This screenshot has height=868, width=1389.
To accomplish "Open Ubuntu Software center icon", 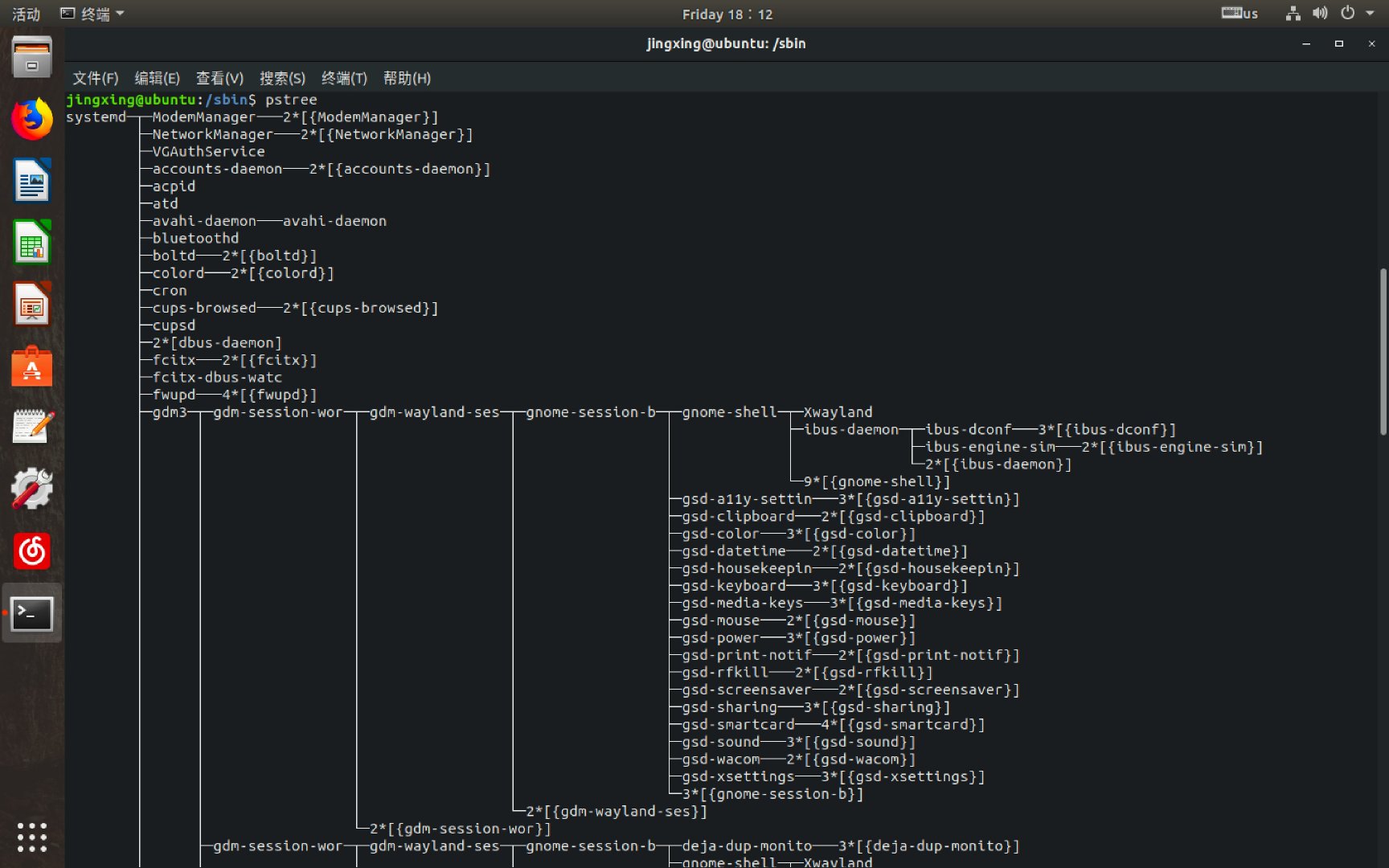I will pos(32,366).
